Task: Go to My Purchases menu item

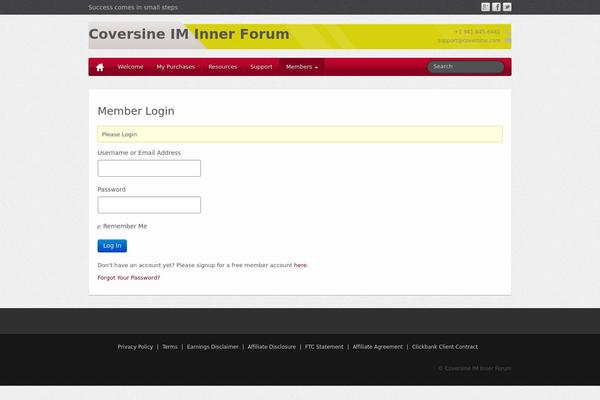Action: click(x=176, y=67)
